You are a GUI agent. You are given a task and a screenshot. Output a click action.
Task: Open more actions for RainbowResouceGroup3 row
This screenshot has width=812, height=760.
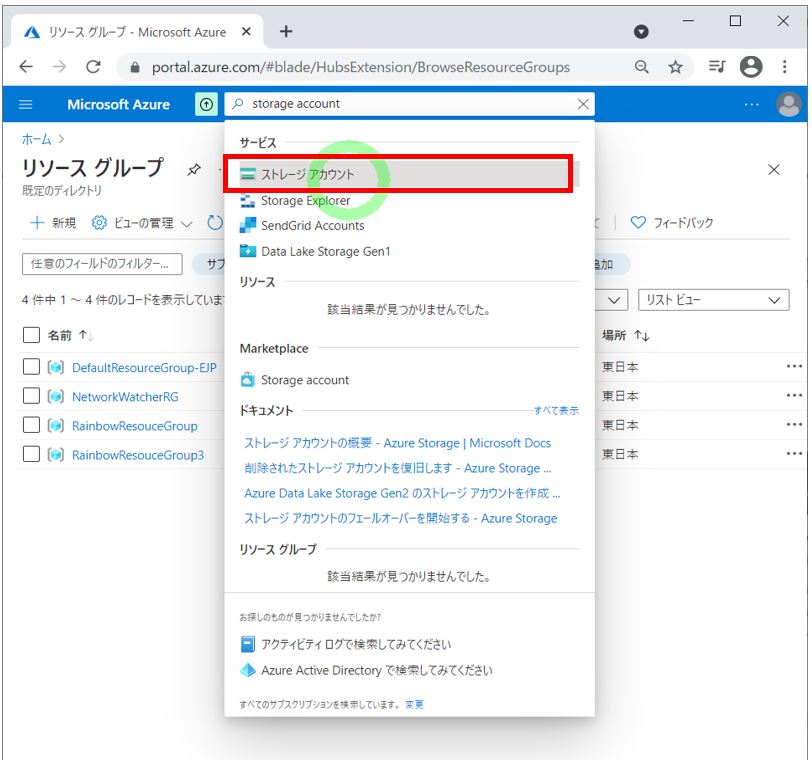(794, 454)
